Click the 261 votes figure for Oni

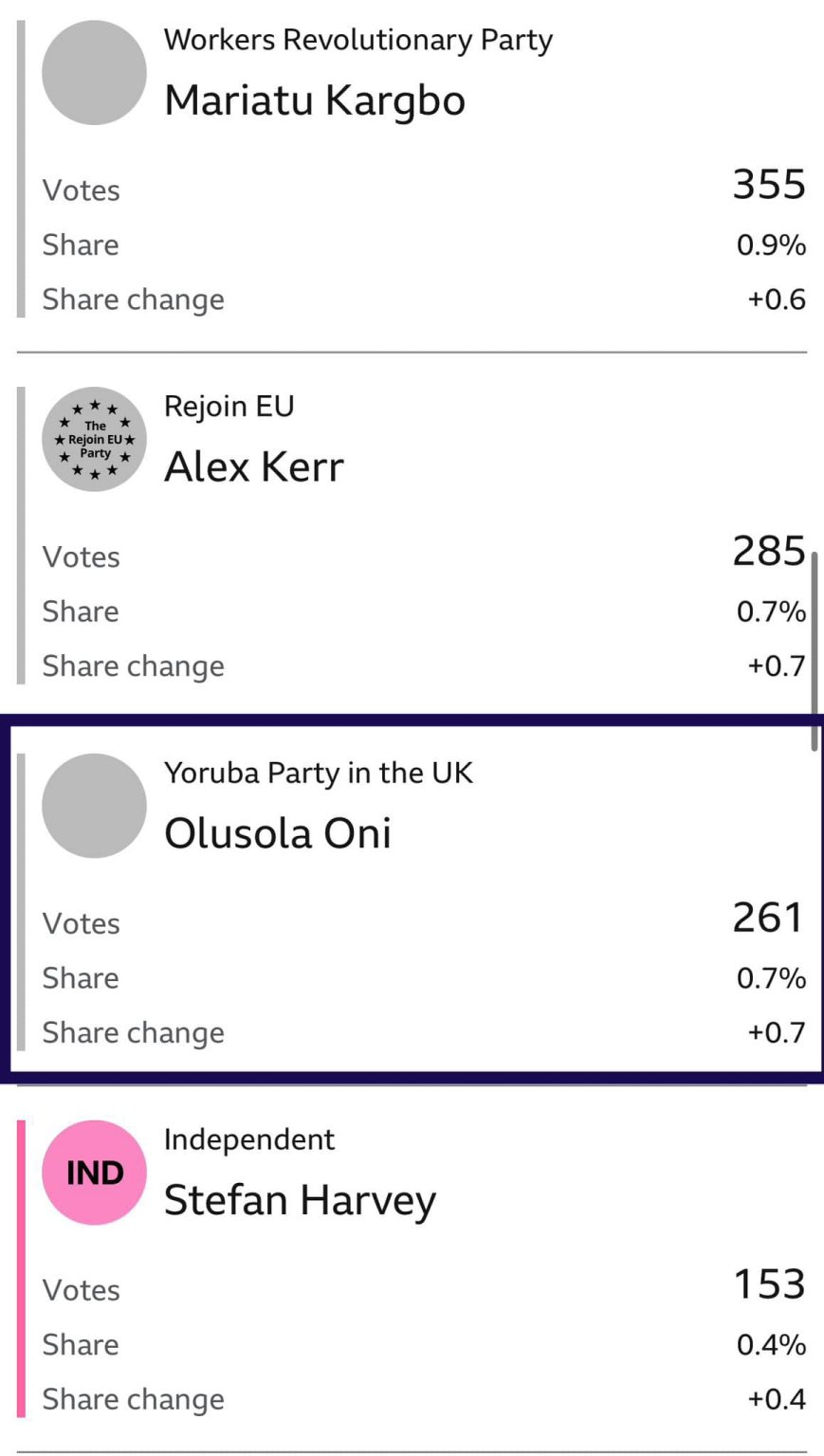coord(768,918)
